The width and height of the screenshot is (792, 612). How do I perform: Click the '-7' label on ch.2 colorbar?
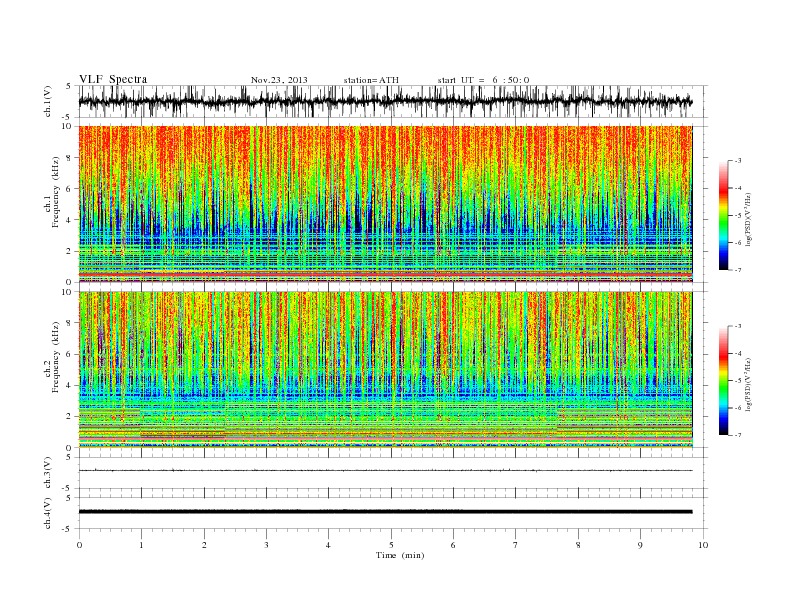[x=737, y=435]
